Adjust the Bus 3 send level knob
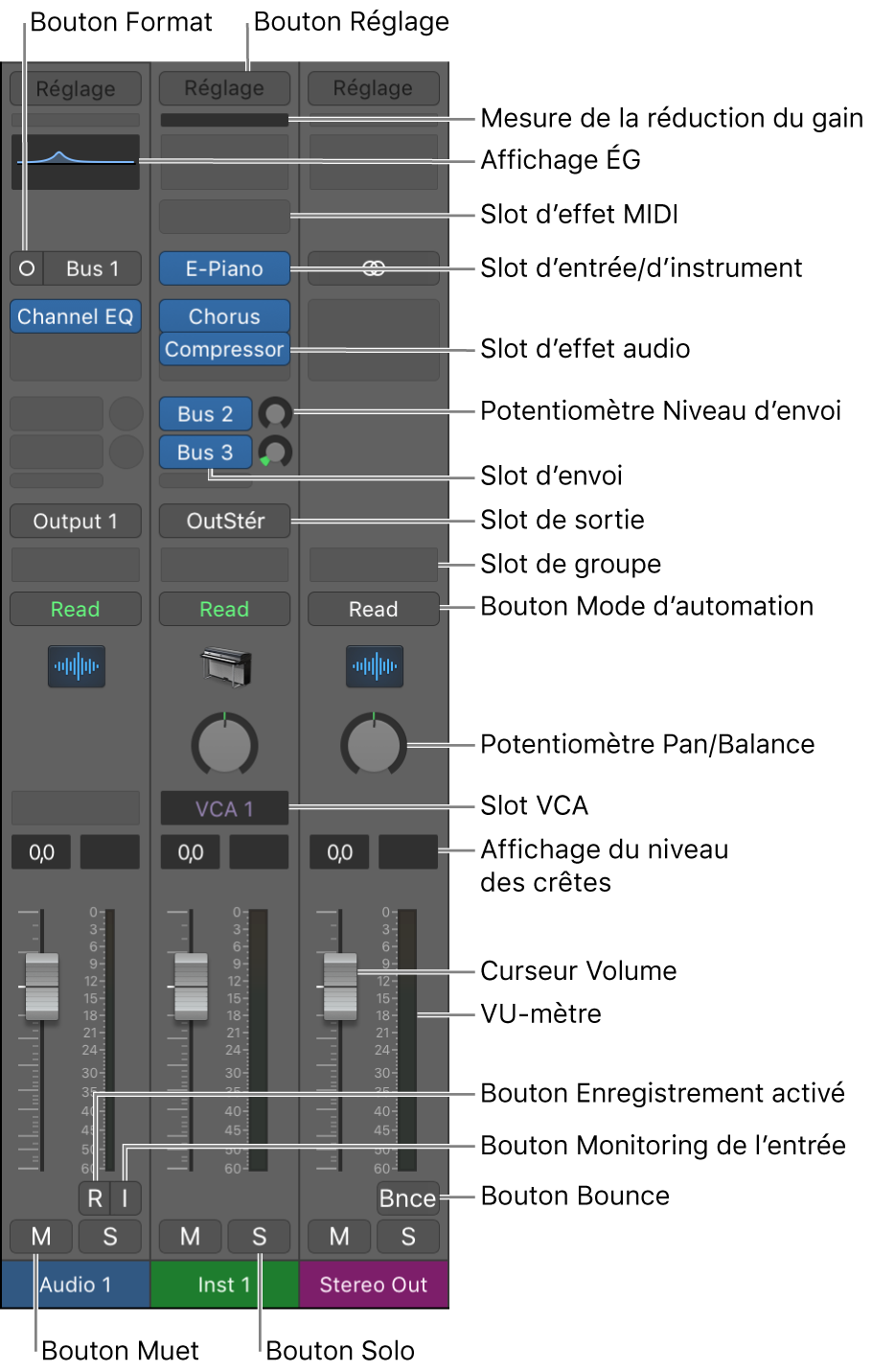Screen dimensions: 872x1372 coord(274,452)
